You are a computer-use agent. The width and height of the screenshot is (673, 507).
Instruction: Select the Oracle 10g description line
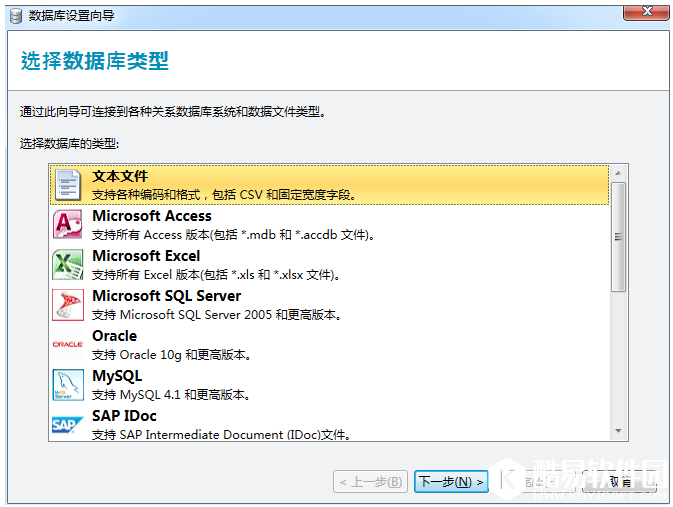pyautogui.click(x=171, y=355)
